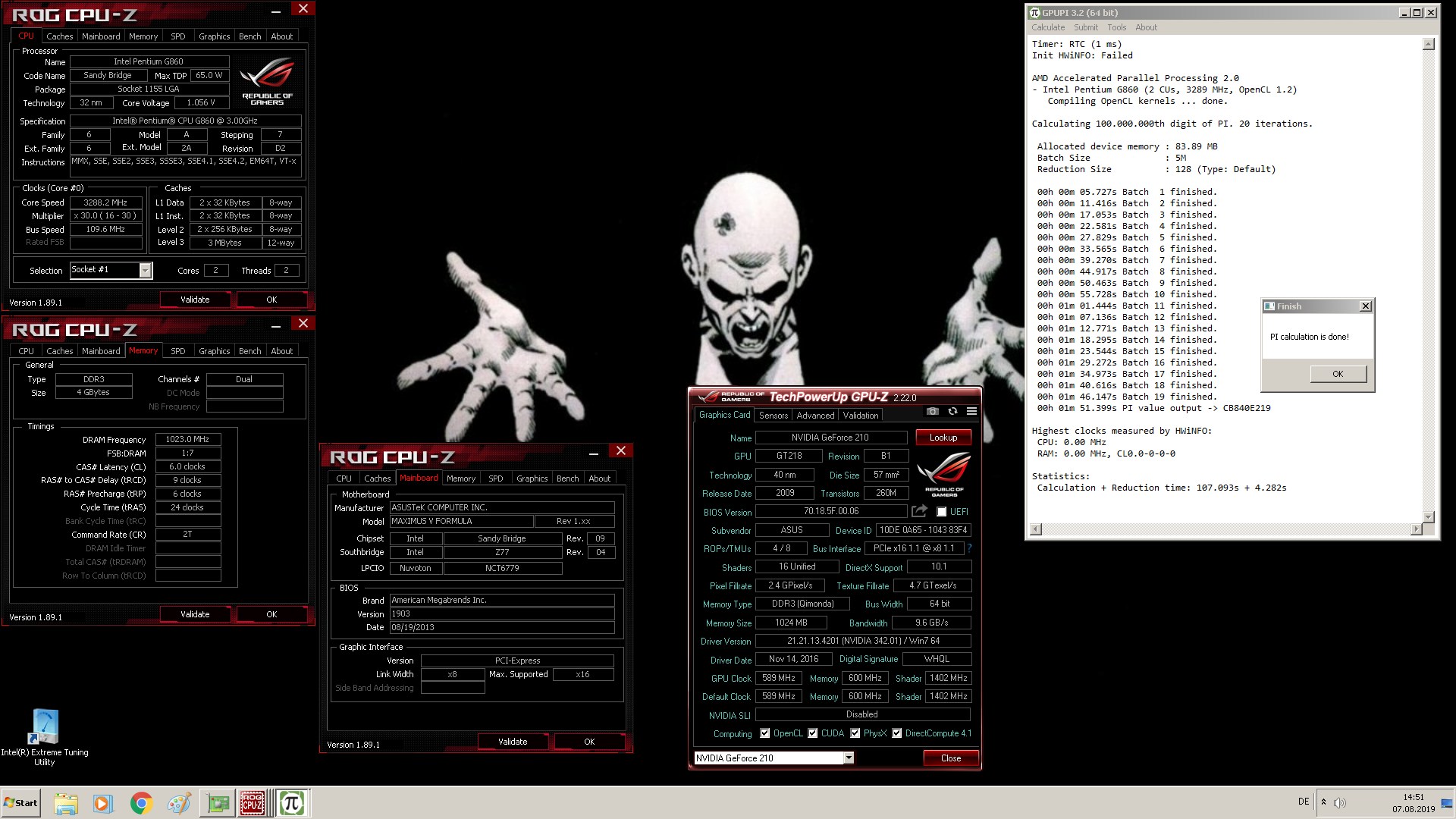1456x819 pixels.
Task: Open the Socket #1 selection dropdown
Action: click(145, 270)
